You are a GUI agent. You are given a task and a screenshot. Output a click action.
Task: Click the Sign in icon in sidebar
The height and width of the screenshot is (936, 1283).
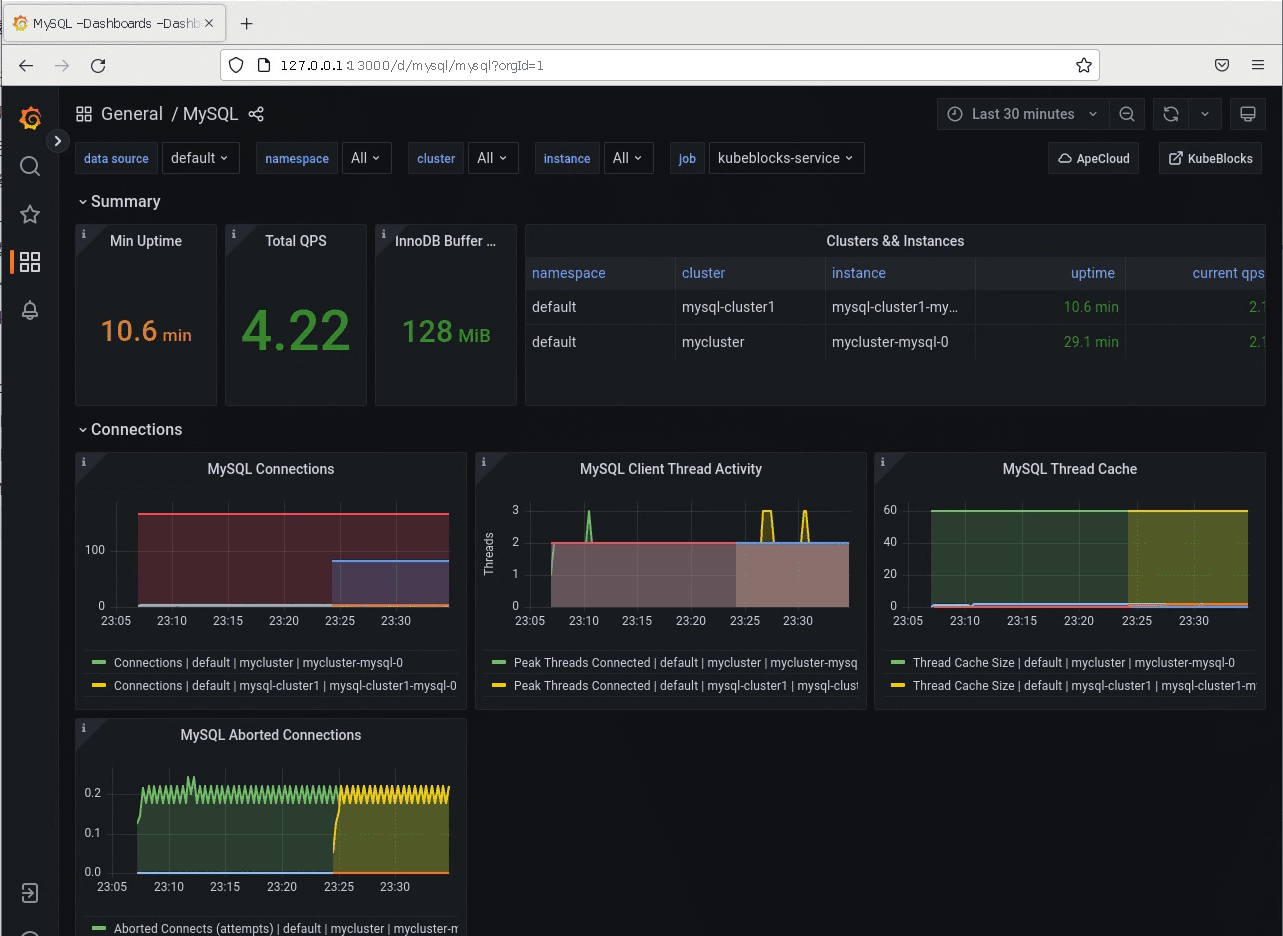[30, 892]
